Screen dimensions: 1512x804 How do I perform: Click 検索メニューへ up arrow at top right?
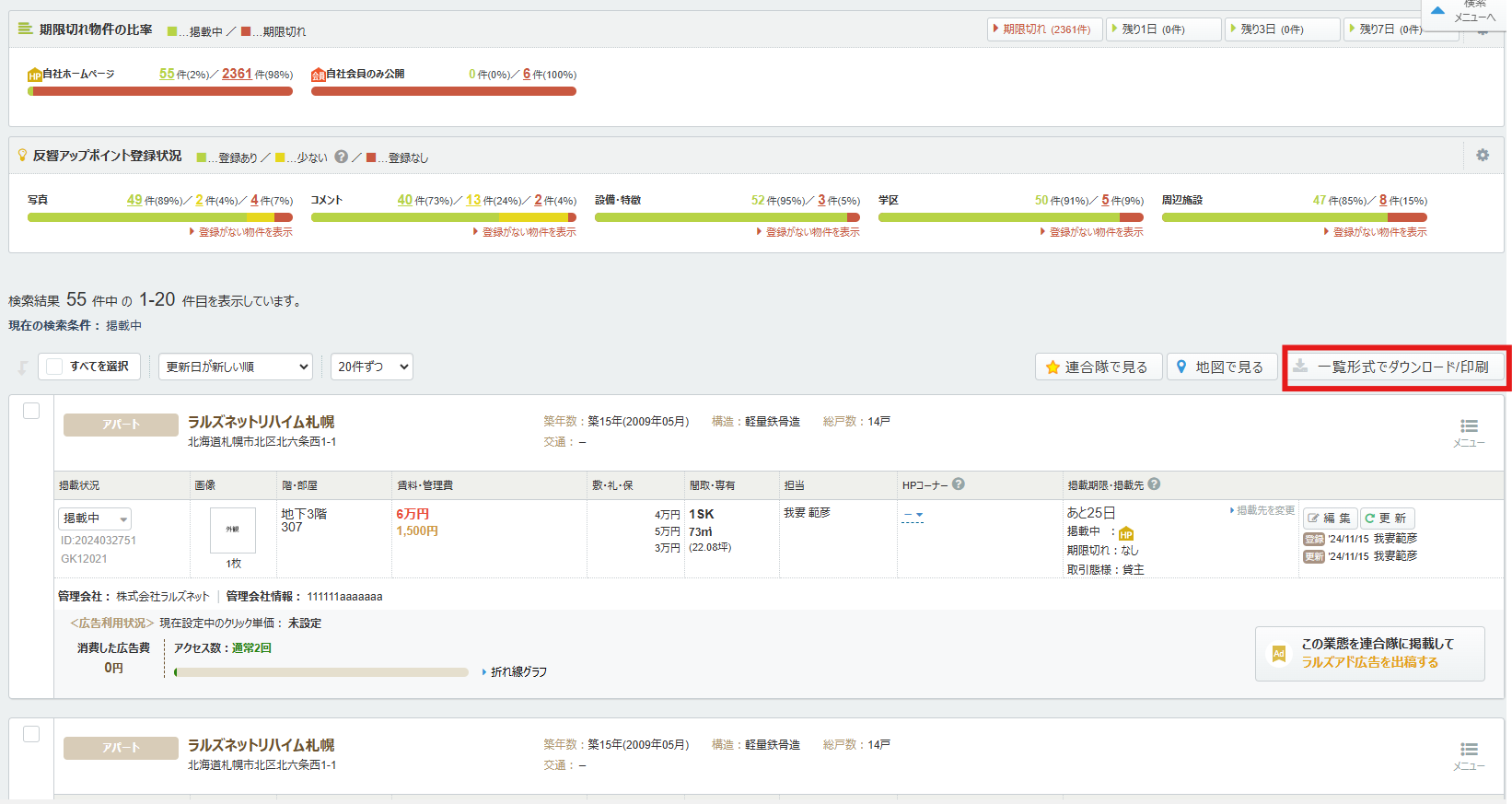[1437, 11]
